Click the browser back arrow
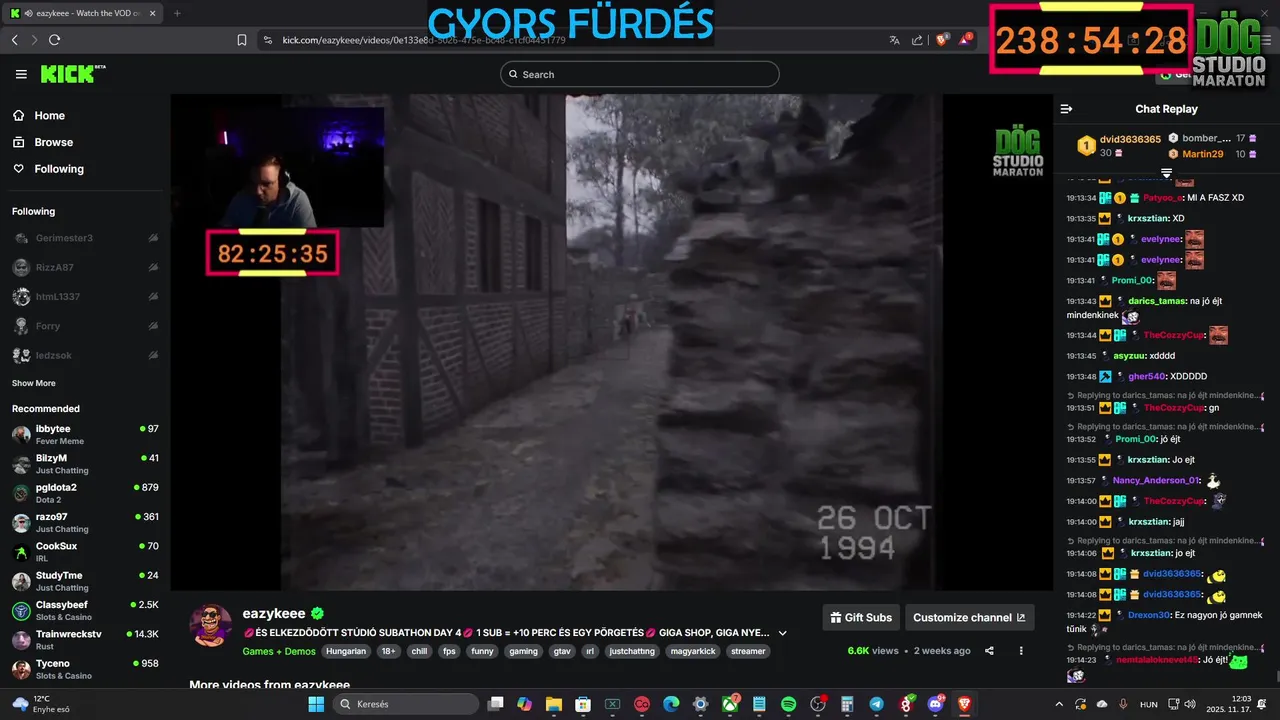The height and width of the screenshot is (720, 1280). (15, 40)
